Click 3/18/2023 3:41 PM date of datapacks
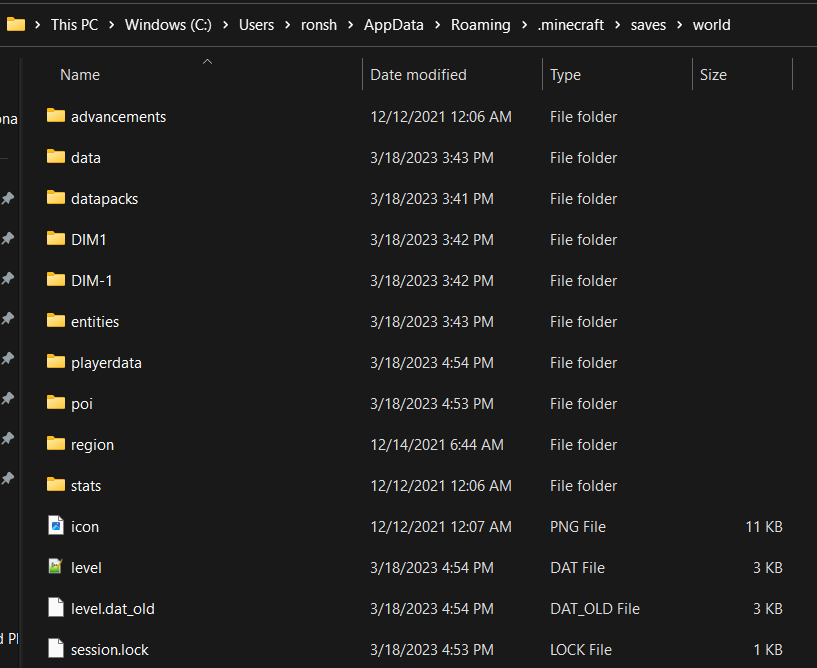817x668 pixels. click(431, 199)
